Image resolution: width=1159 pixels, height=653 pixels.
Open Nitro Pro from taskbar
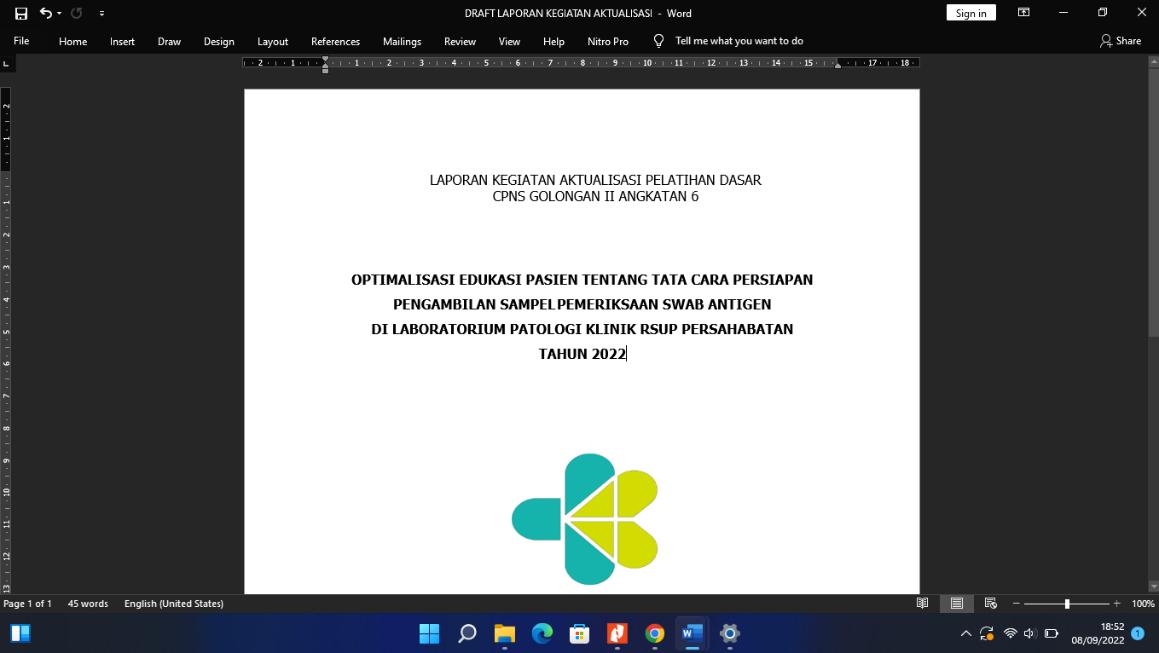pyautogui.click(x=617, y=634)
